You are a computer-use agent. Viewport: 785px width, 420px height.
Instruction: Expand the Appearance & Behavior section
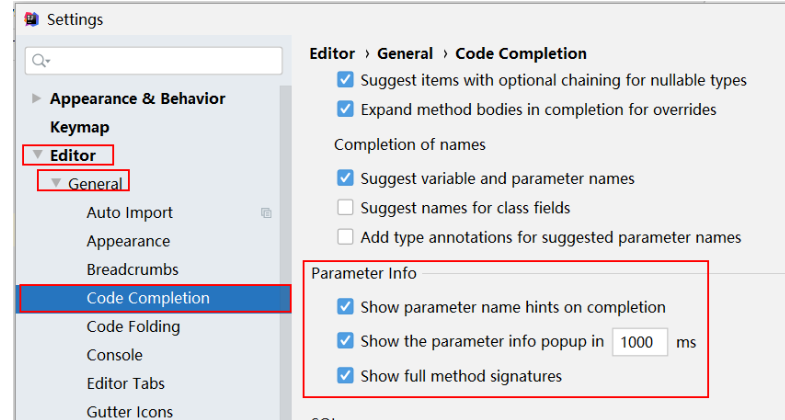pyautogui.click(x=37, y=98)
